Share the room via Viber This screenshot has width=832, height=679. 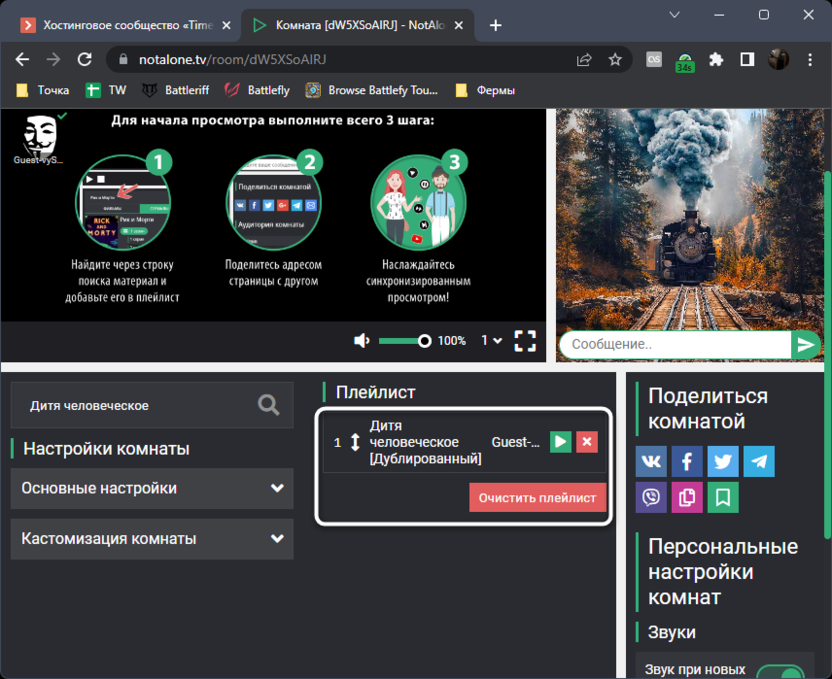(x=651, y=497)
